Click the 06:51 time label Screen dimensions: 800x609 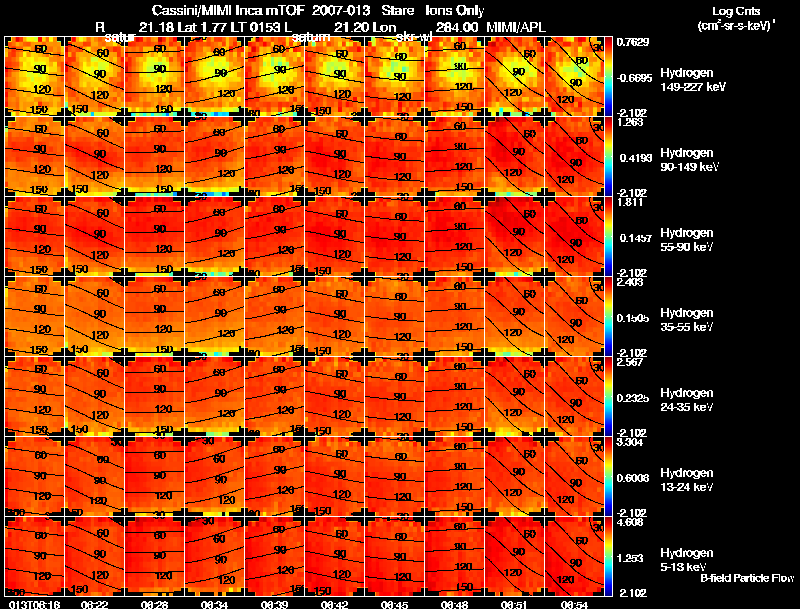pos(514,604)
